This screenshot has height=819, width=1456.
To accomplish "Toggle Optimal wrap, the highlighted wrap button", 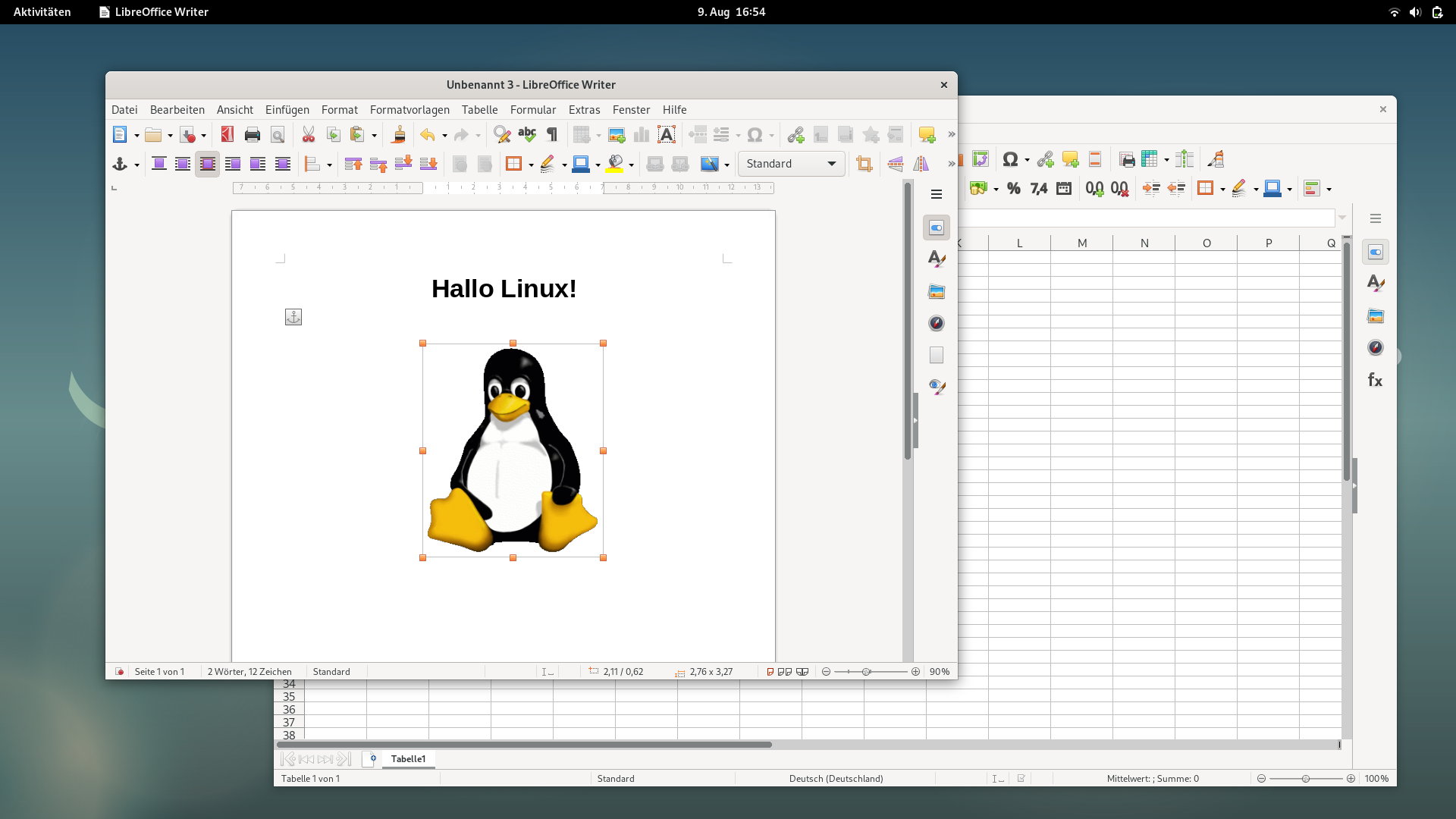I will (x=207, y=164).
